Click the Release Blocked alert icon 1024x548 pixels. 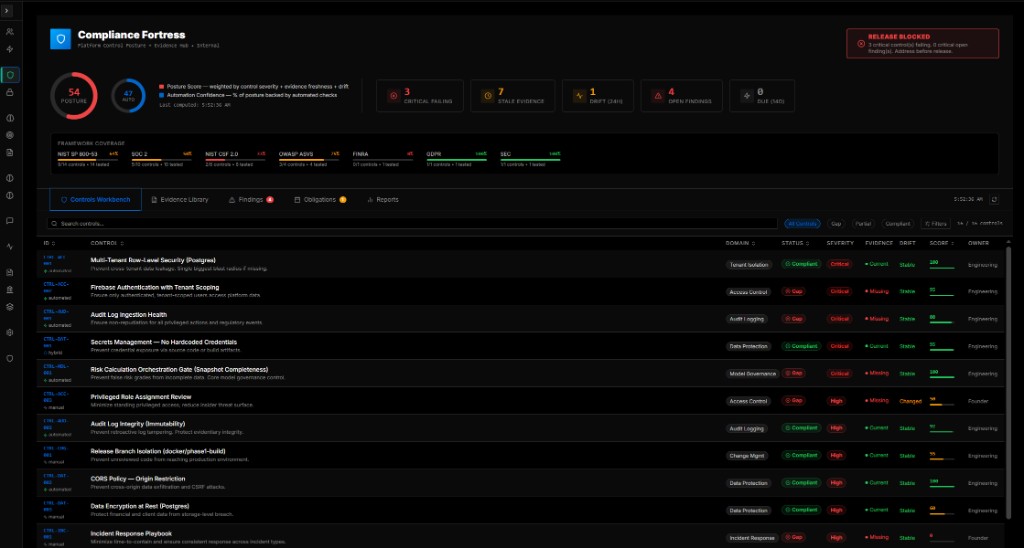click(861, 44)
